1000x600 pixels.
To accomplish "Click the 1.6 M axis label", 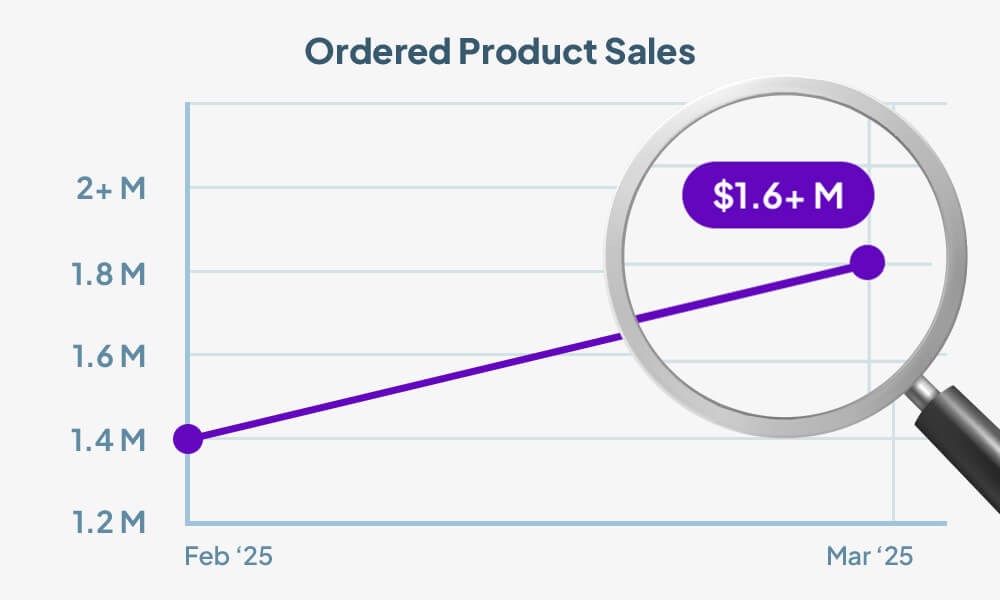I will (x=109, y=355).
